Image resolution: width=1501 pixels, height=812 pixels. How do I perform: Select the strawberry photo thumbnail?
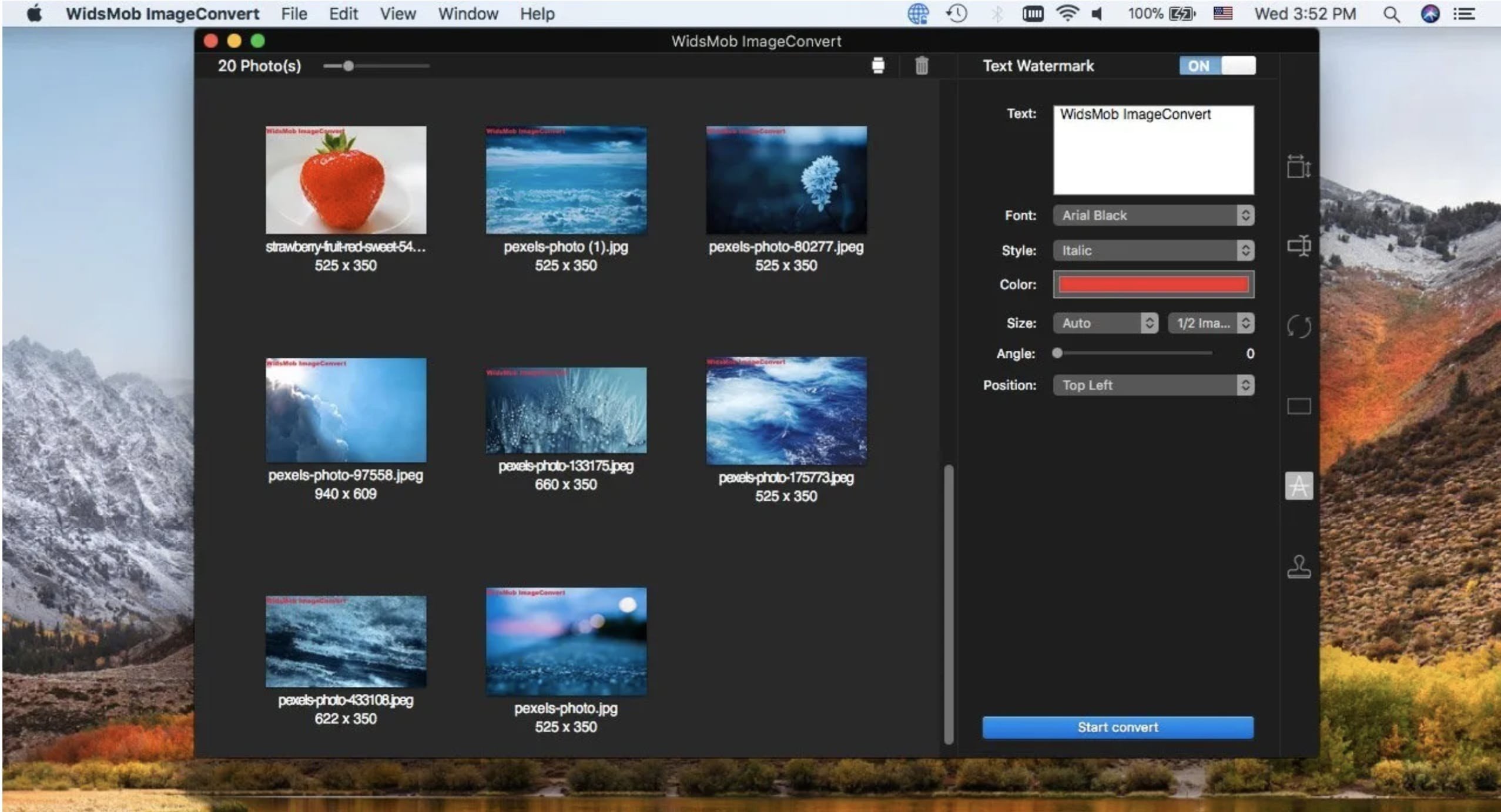pos(346,180)
